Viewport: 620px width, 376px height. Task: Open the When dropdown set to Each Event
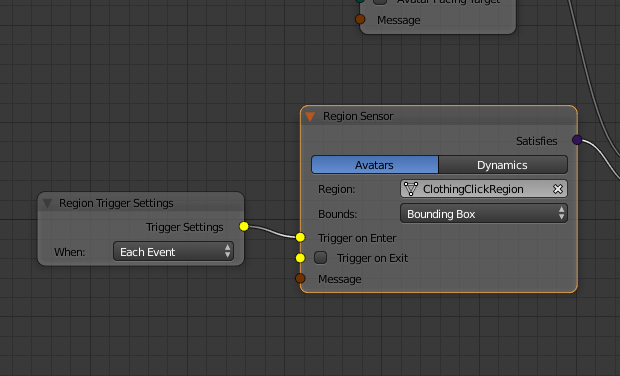[173, 251]
